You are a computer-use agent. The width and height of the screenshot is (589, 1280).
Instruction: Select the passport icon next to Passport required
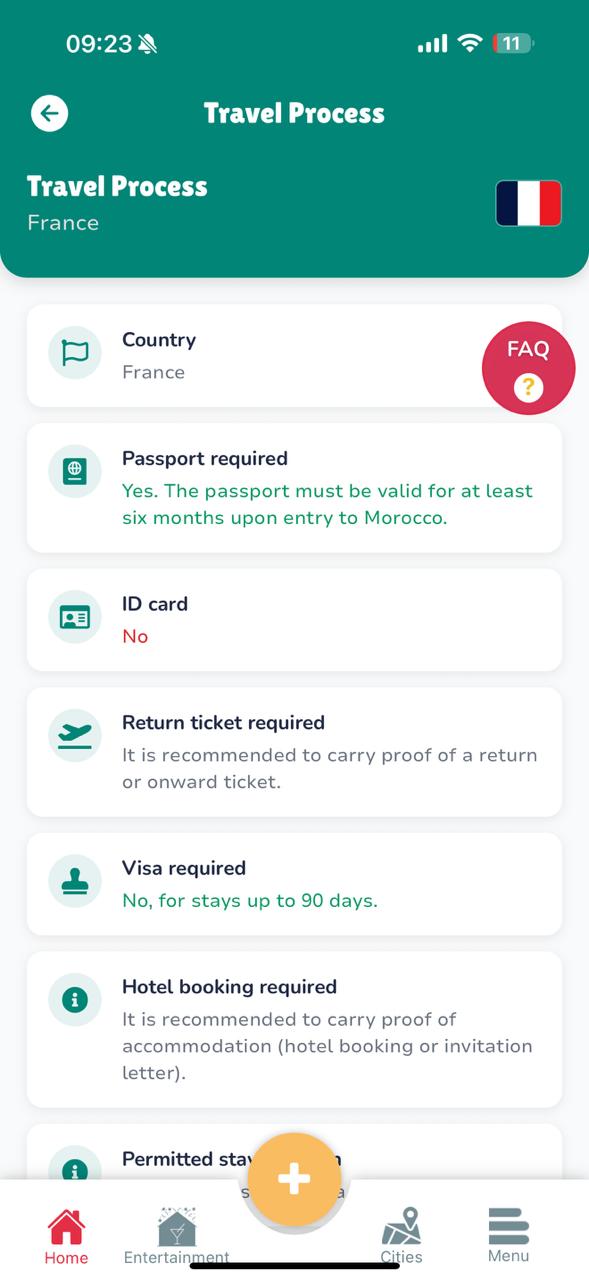(x=74, y=470)
